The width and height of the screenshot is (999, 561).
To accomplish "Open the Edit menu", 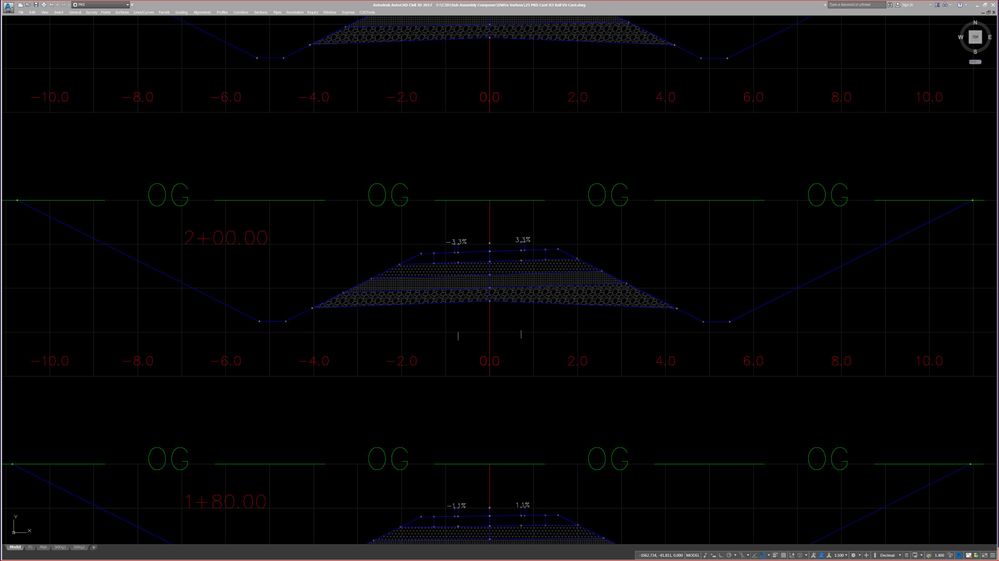I will 32,12.
